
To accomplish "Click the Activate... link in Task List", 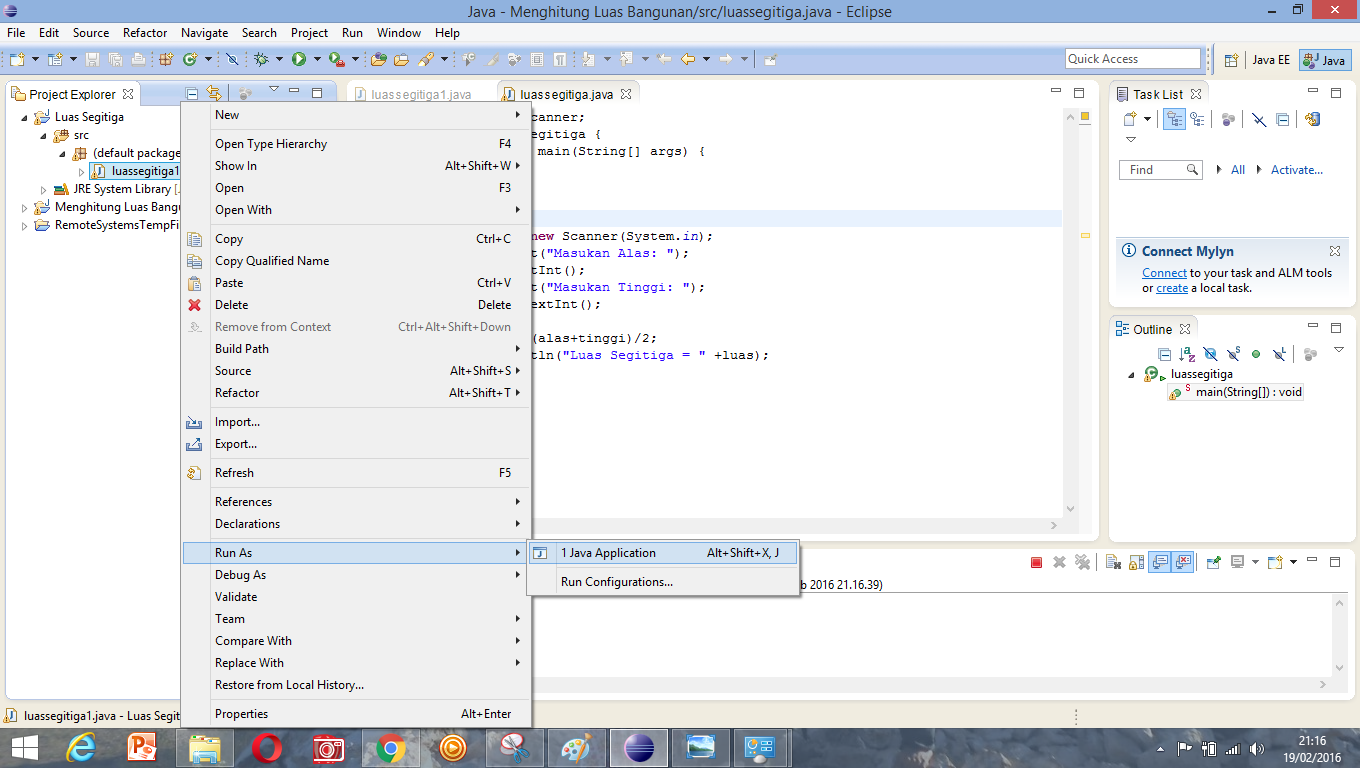I will [1297, 170].
